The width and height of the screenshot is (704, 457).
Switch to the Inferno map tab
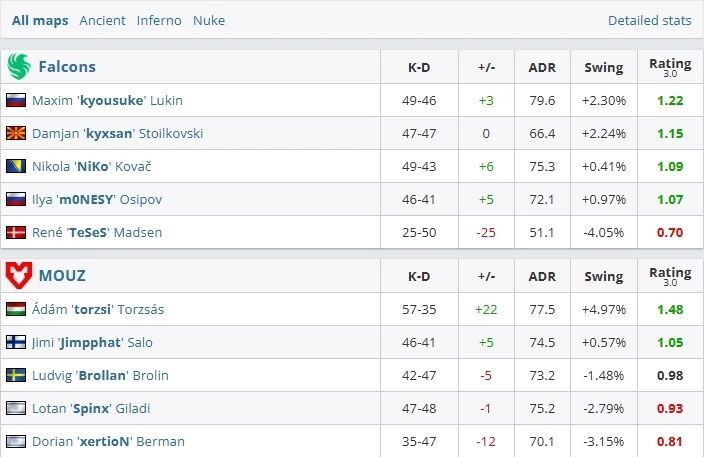[x=159, y=20]
